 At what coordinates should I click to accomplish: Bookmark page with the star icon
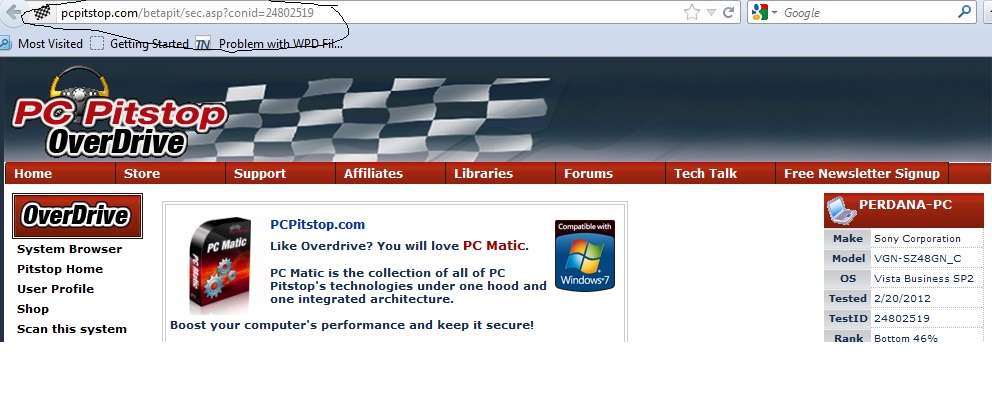pos(692,12)
